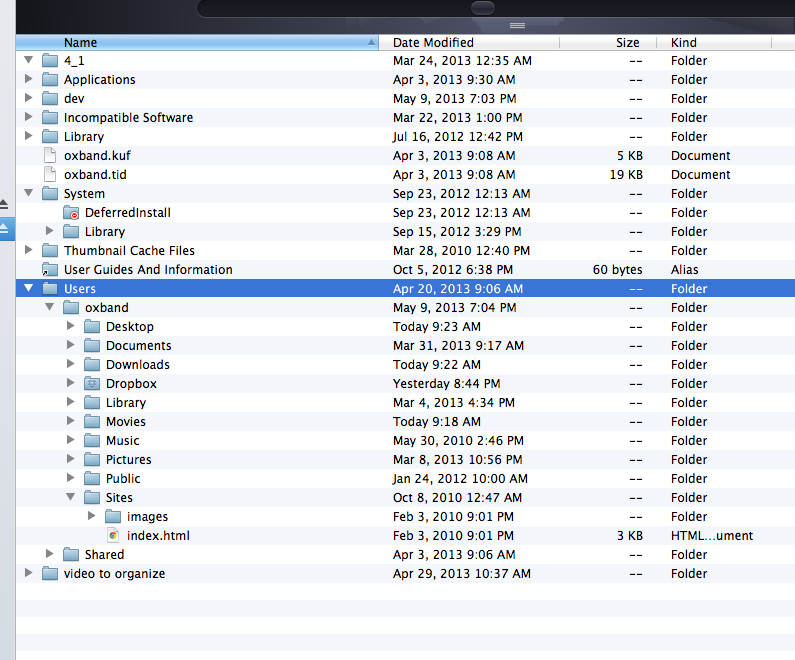Screen dimensions: 795x660
Task: Click the User Guides alias icon
Action: 50,269
